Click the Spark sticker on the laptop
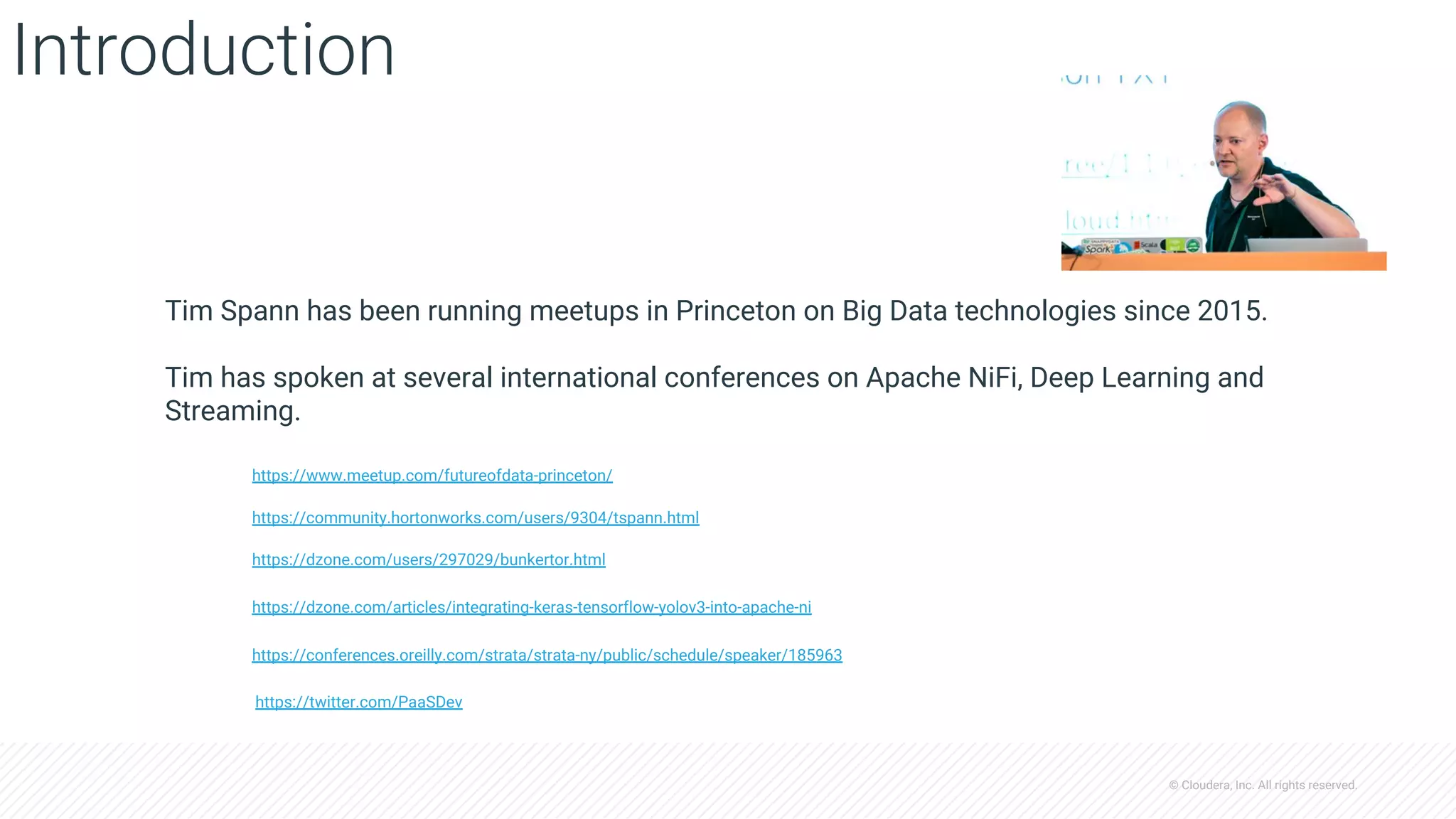This screenshot has height=819, width=1456. click(1098, 247)
